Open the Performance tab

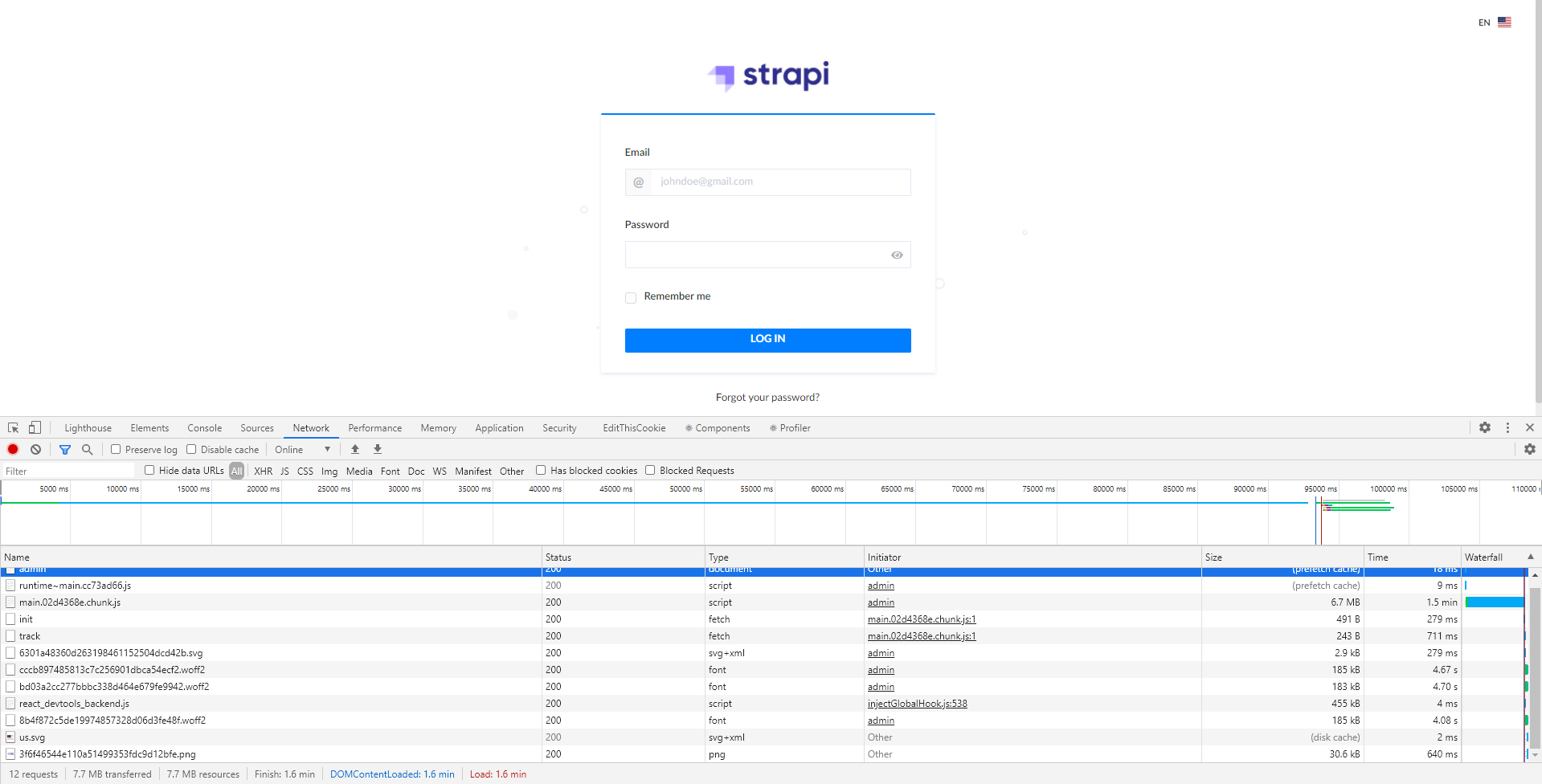(x=375, y=428)
